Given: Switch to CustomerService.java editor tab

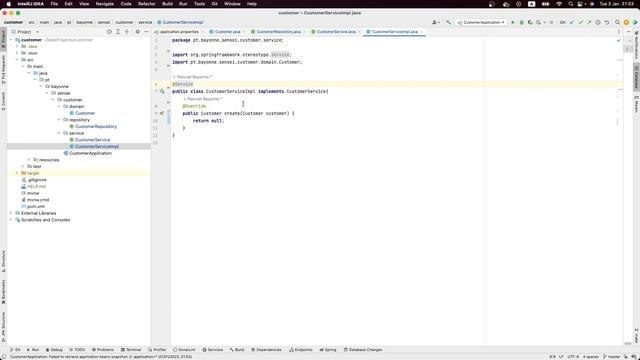Looking at the screenshot, I should [x=336, y=32].
